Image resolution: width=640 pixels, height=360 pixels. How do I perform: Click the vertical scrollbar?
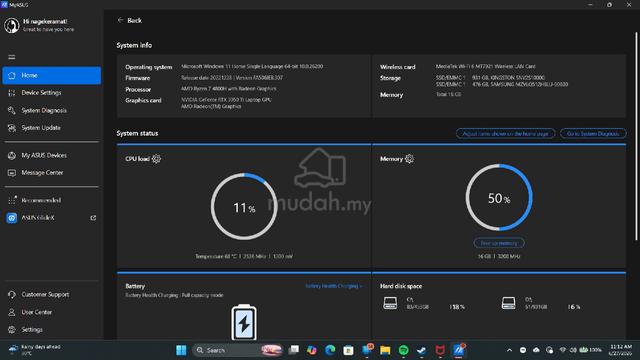pyautogui.click(x=636, y=137)
